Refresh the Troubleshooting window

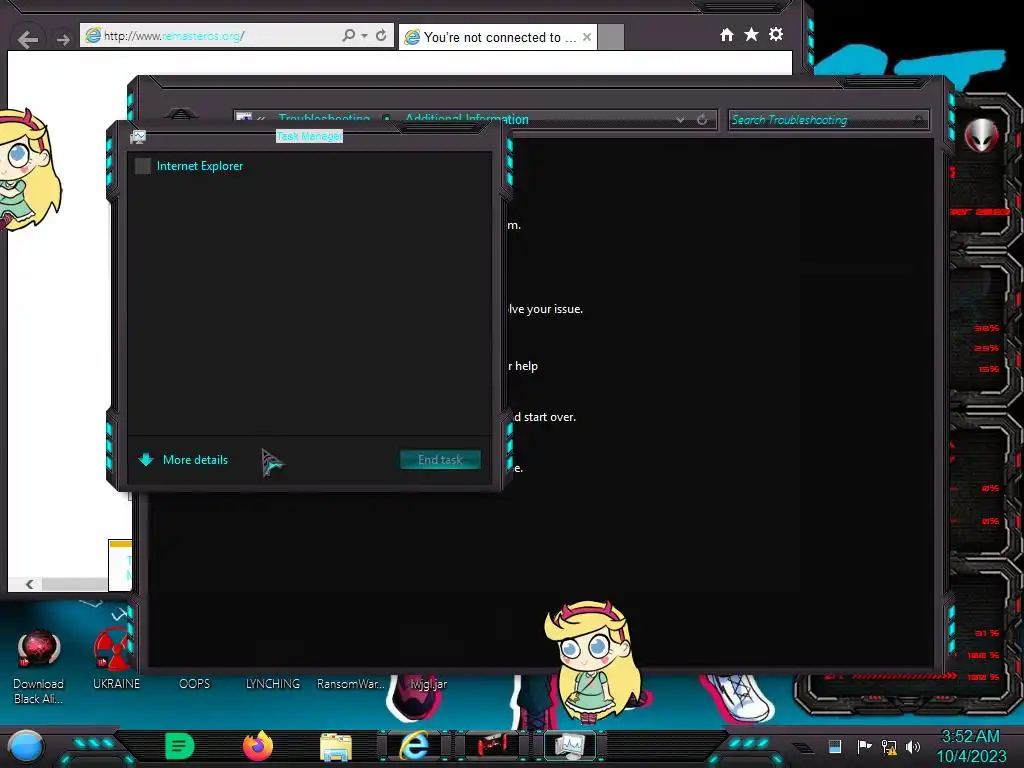tap(702, 120)
